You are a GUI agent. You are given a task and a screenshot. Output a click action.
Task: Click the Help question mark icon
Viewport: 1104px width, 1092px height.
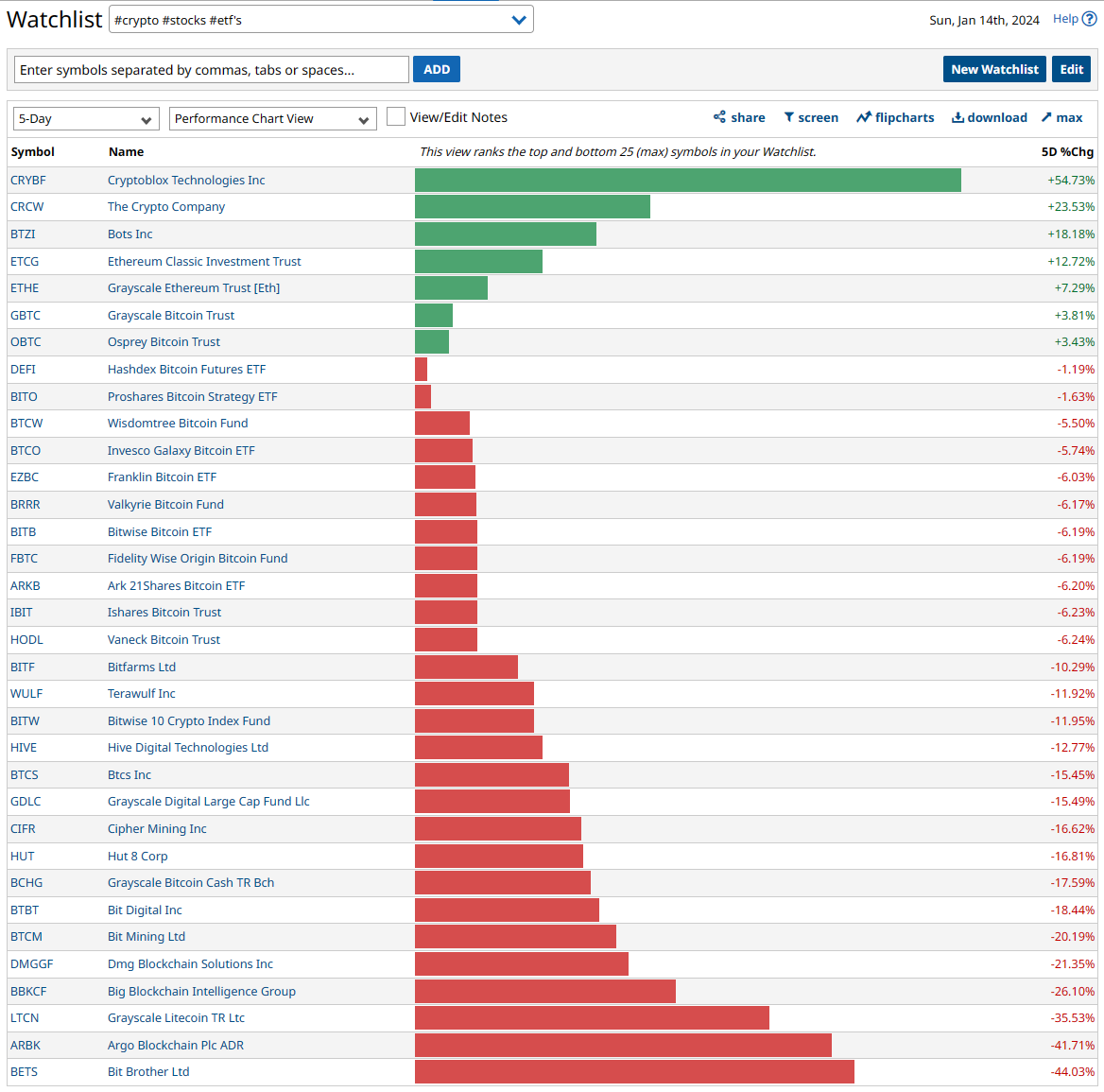[x=1089, y=19]
